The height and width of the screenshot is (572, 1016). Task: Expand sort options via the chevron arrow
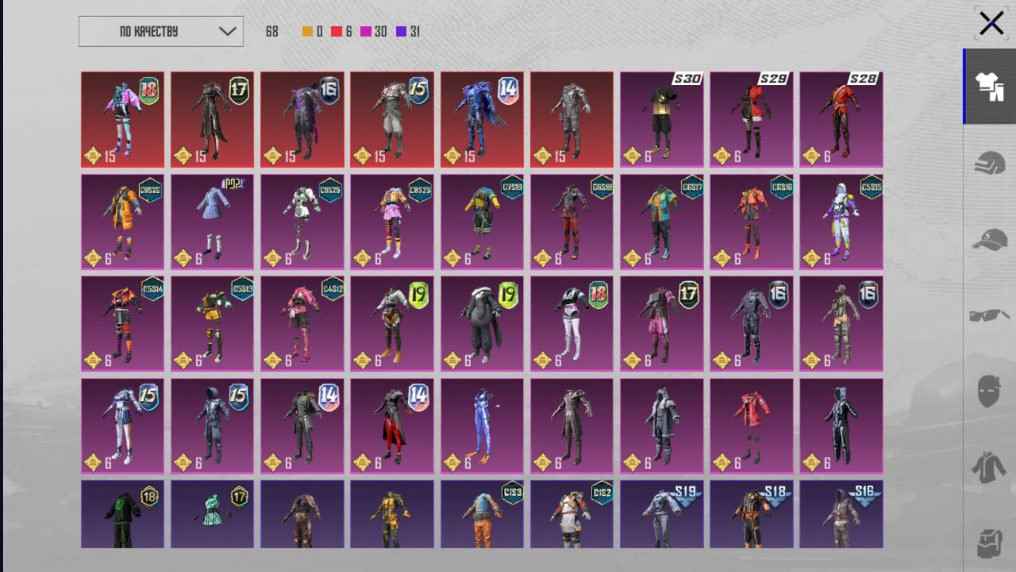pos(227,31)
